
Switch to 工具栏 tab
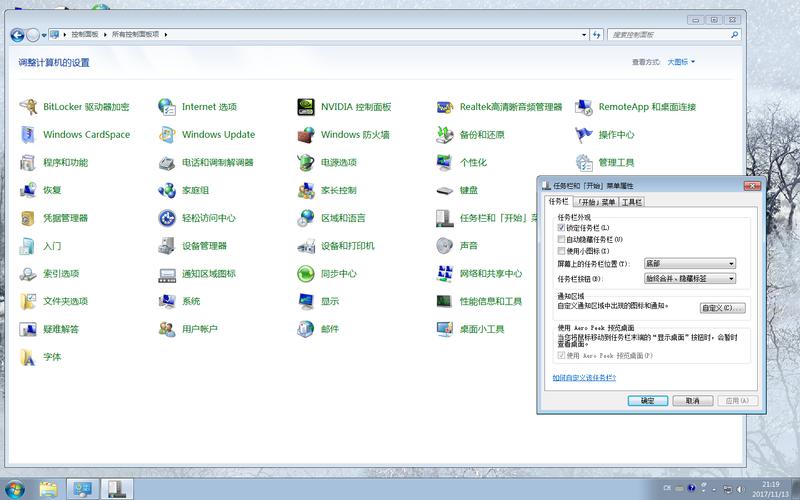pyautogui.click(x=632, y=202)
